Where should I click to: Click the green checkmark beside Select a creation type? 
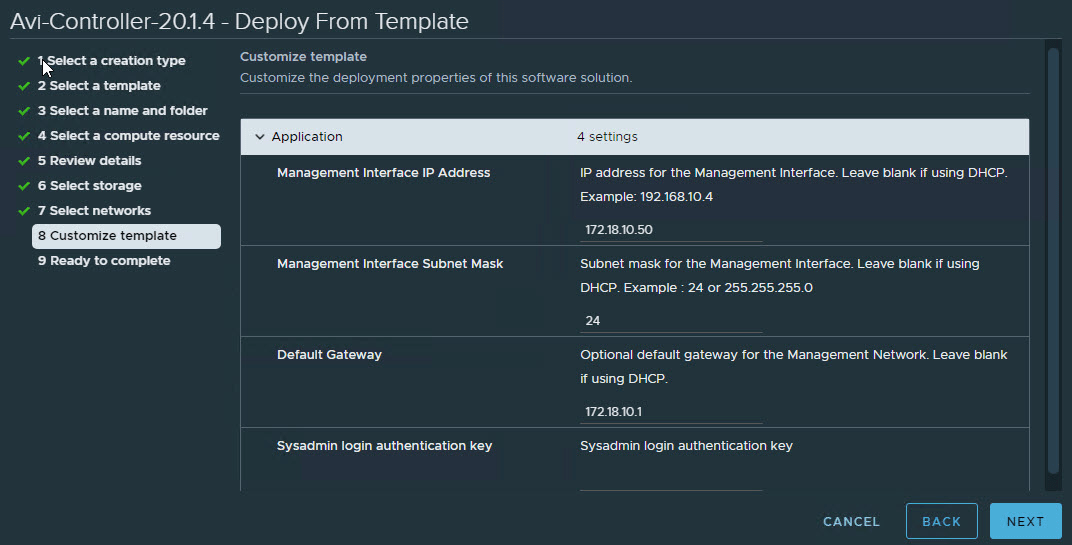pos(23,61)
